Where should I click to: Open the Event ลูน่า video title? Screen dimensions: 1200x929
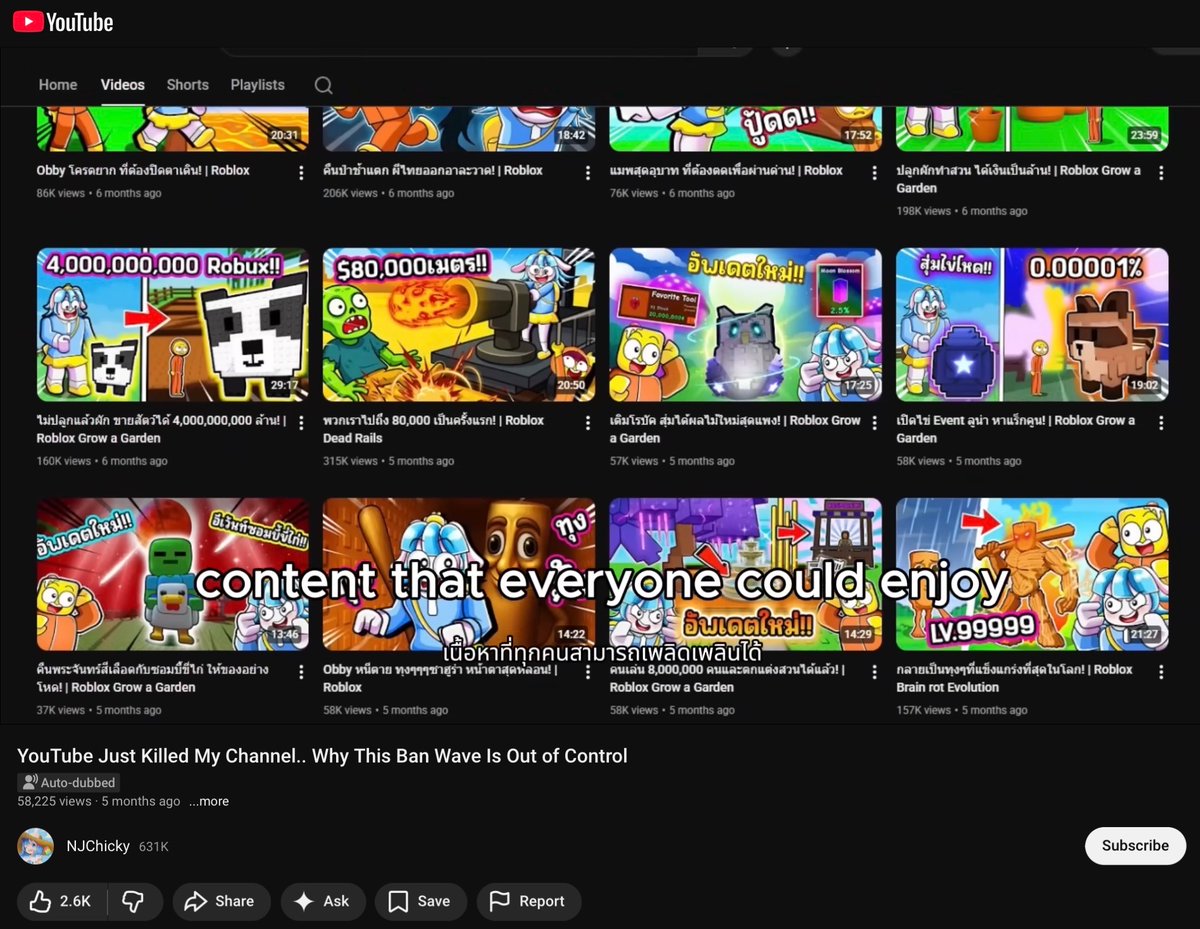point(1016,429)
